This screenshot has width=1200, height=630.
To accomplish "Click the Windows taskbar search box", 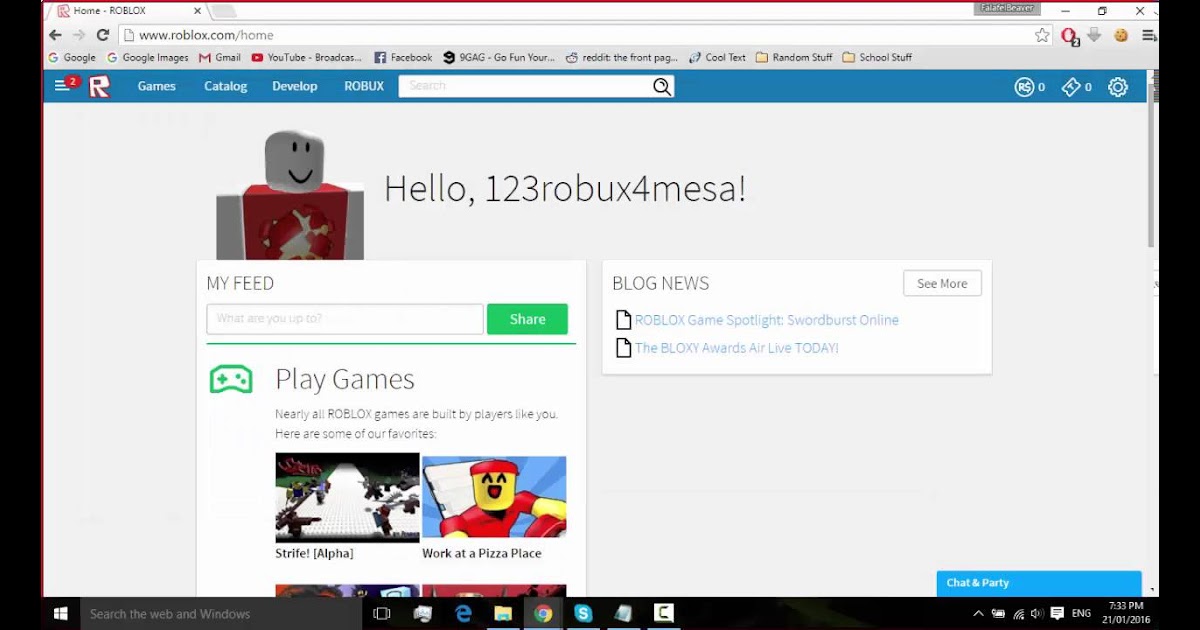I will point(220,613).
